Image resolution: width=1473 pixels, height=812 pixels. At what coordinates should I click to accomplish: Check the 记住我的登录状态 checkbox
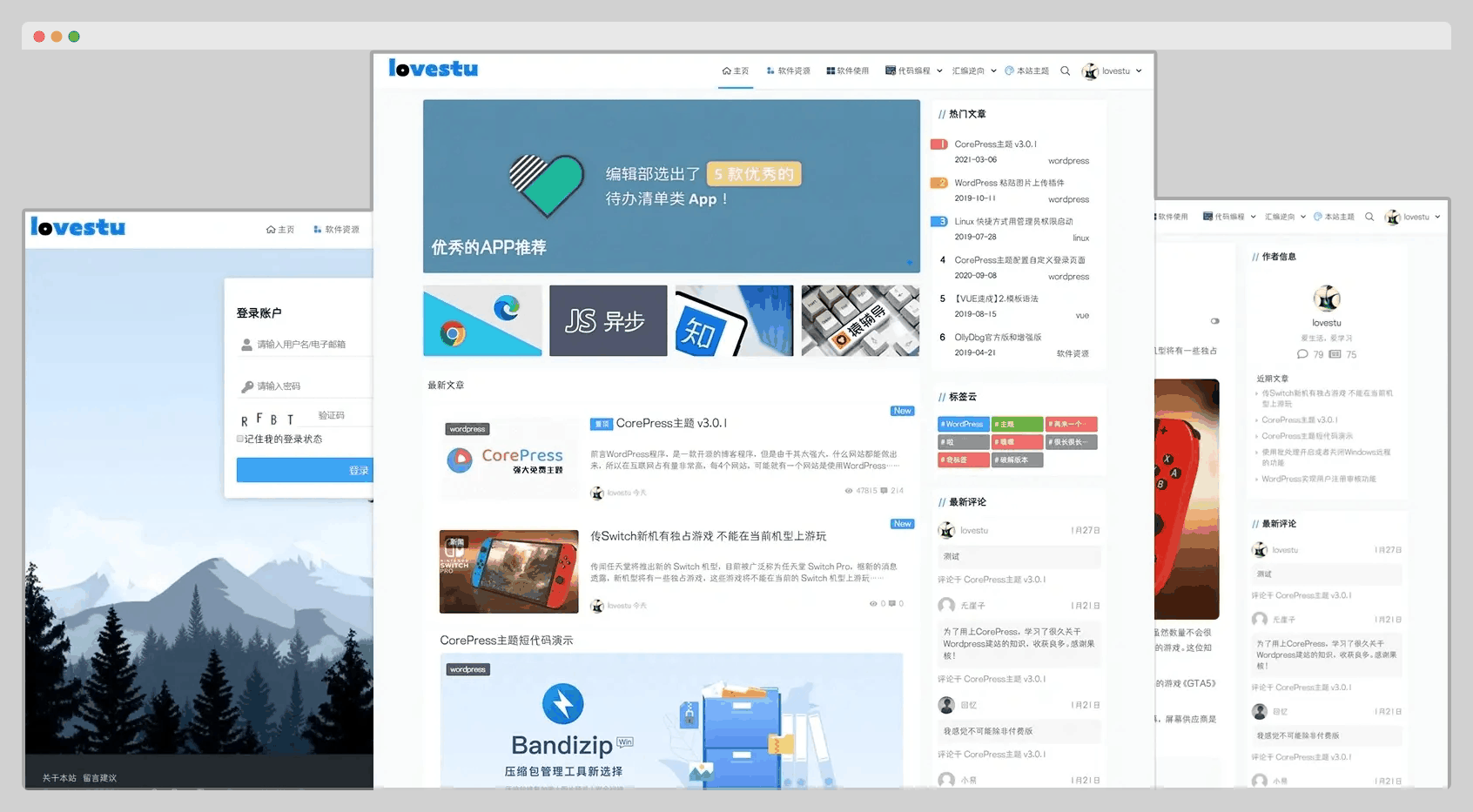pyautogui.click(x=240, y=439)
